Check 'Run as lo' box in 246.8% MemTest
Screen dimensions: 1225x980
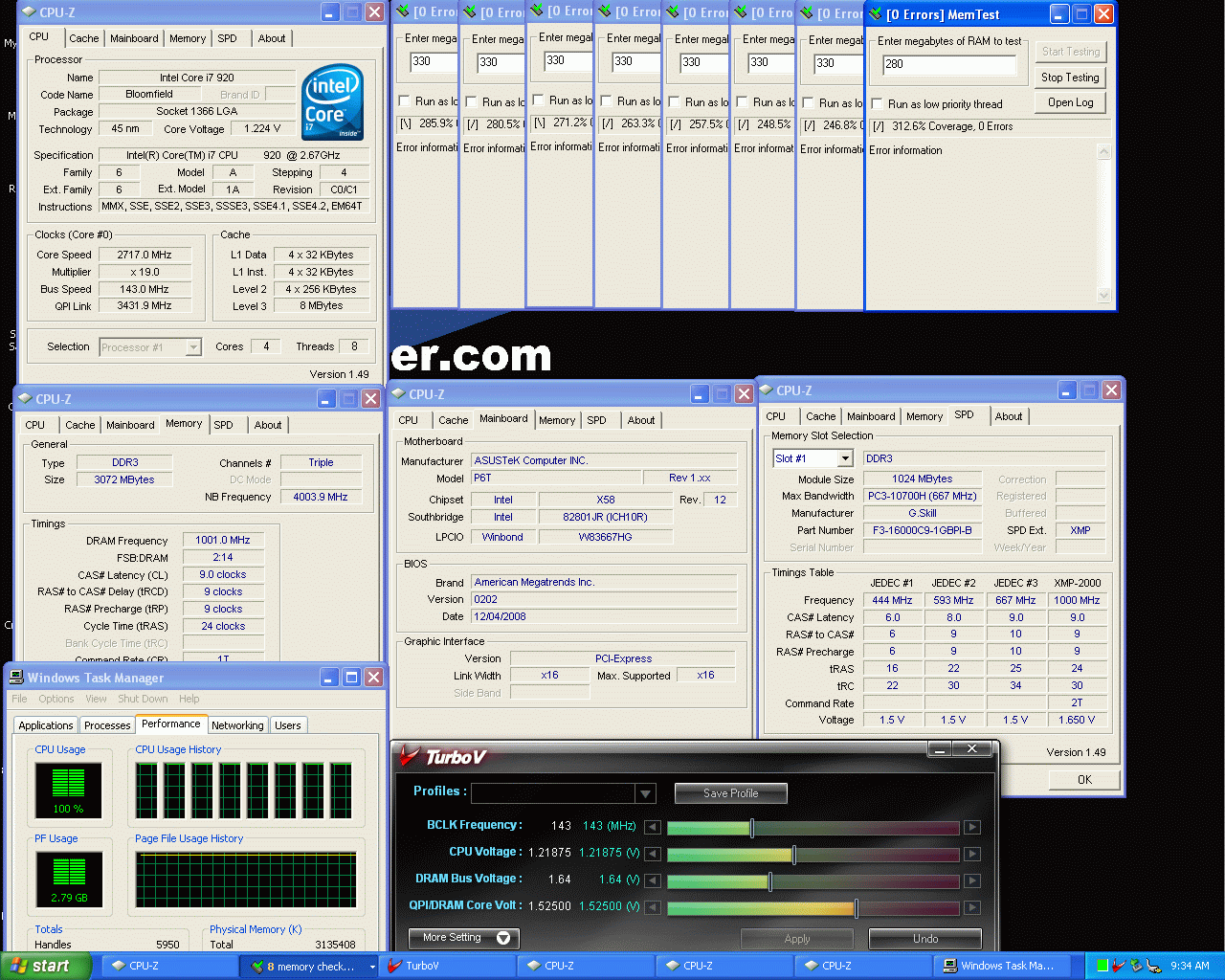pos(809,103)
